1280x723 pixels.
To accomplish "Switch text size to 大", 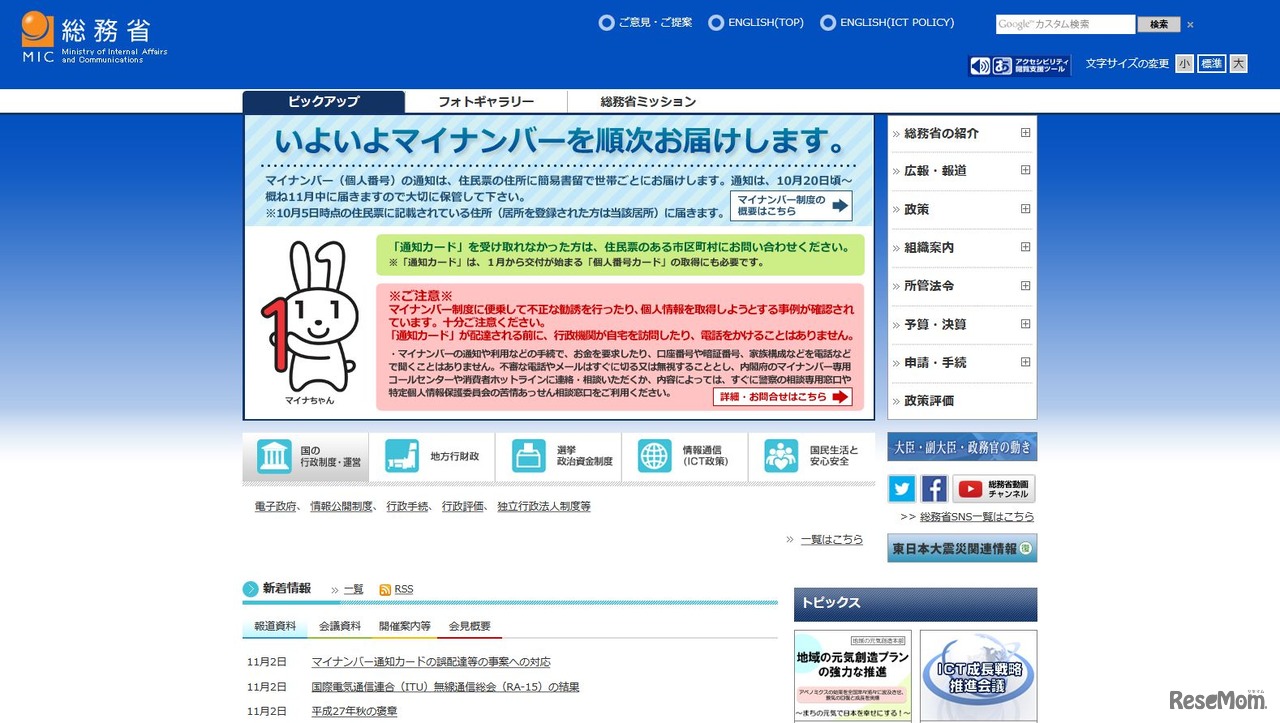I will [1238, 62].
